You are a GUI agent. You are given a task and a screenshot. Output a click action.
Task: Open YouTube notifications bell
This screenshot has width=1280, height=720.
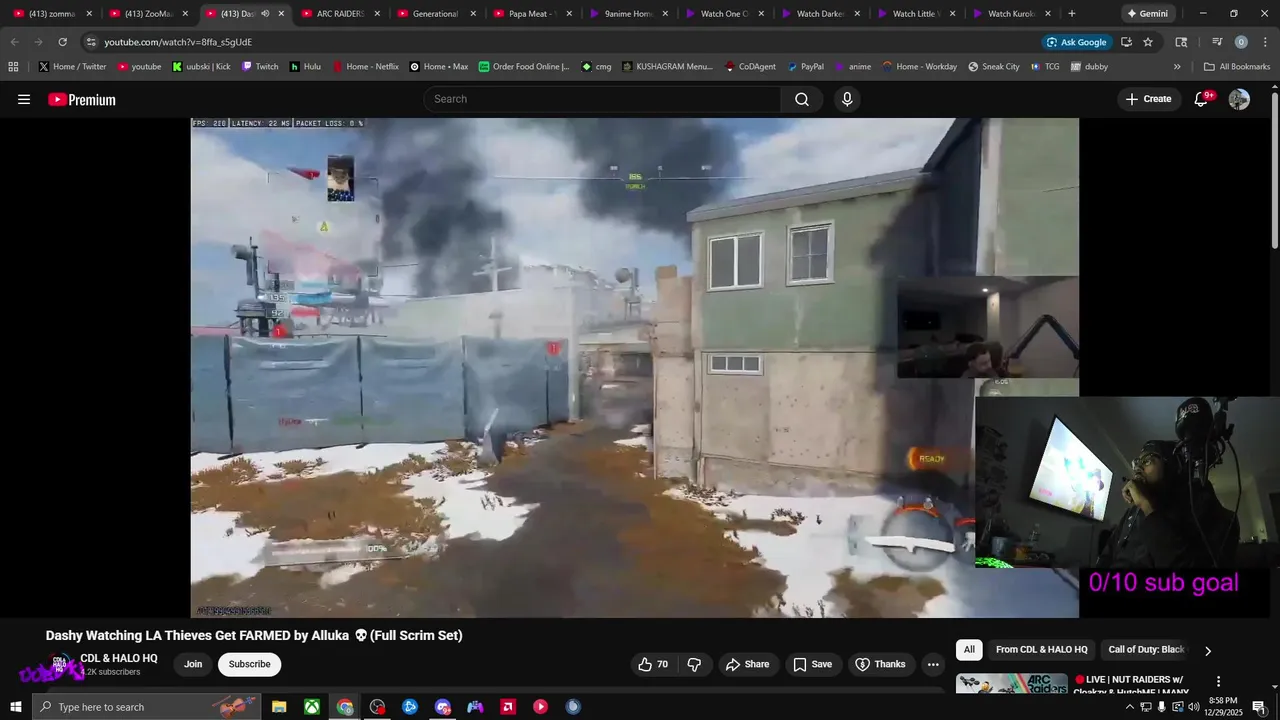[x=1202, y=99]
